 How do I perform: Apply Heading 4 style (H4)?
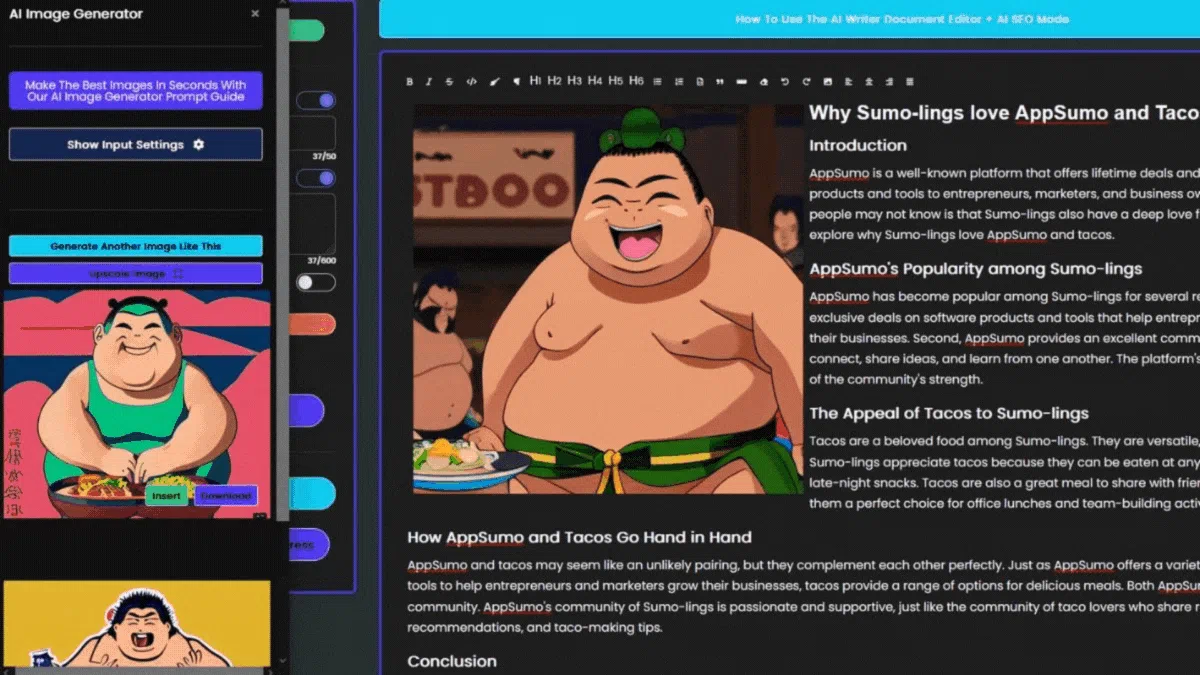[595, 80]
